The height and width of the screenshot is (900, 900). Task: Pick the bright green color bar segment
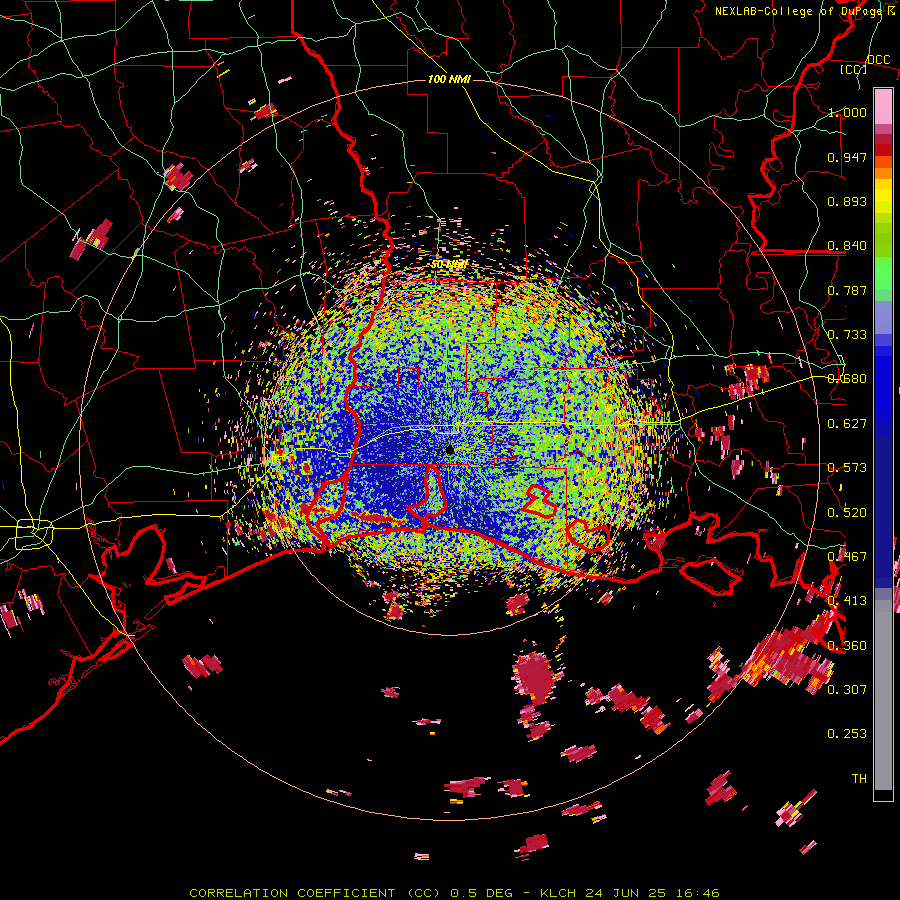[883, 273]
